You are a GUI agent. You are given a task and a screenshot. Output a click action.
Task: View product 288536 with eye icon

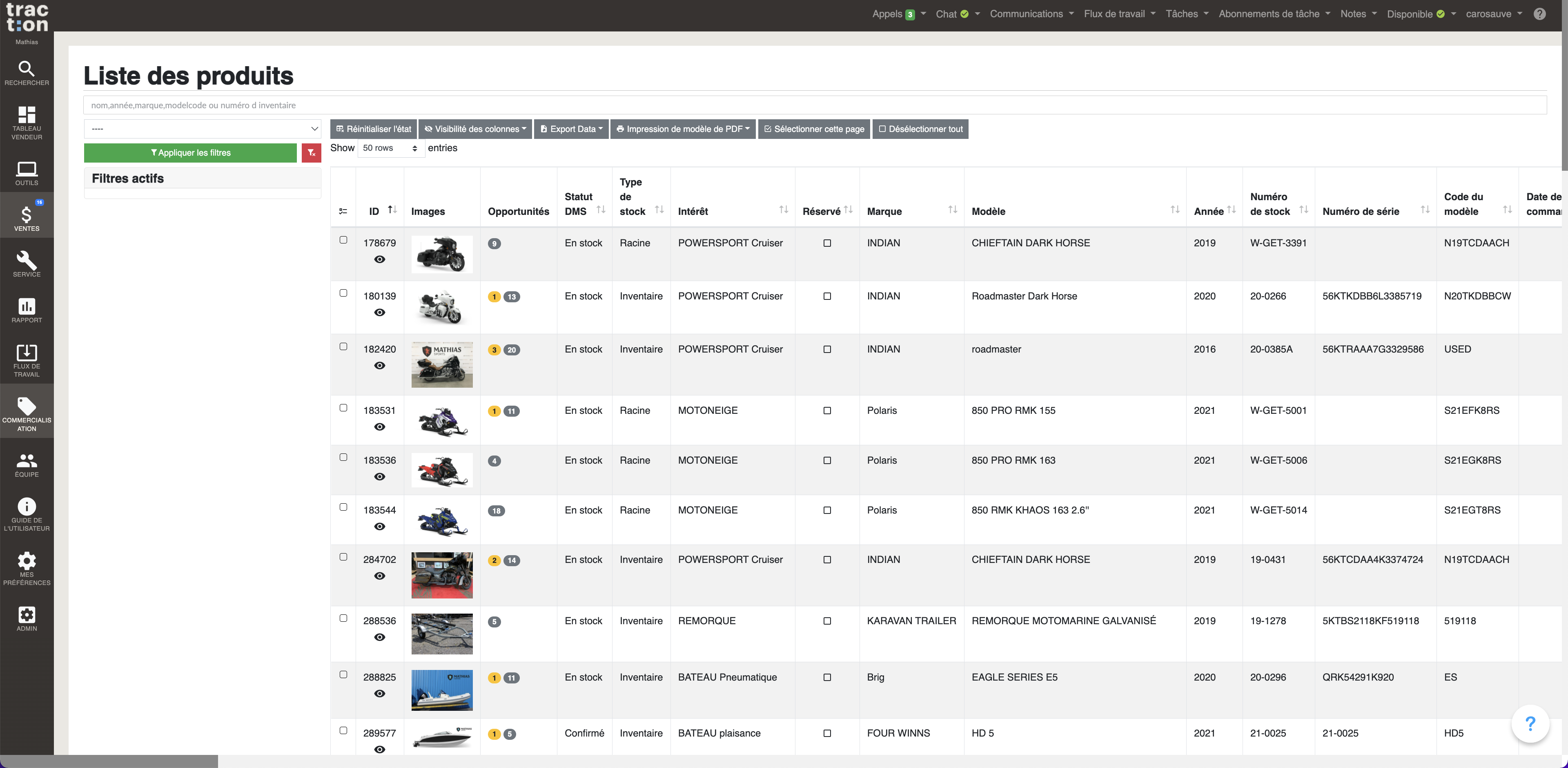[x=379, y=637]
